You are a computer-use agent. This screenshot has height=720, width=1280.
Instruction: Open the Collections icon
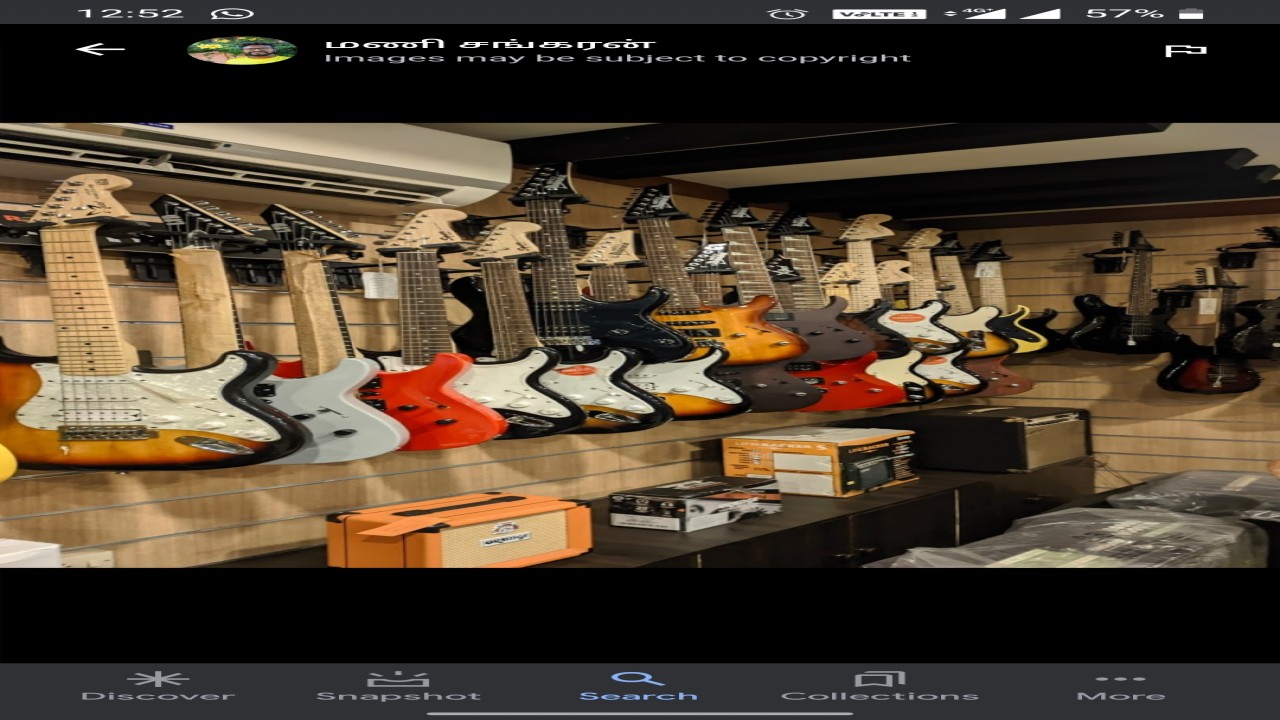coord(879,679)
